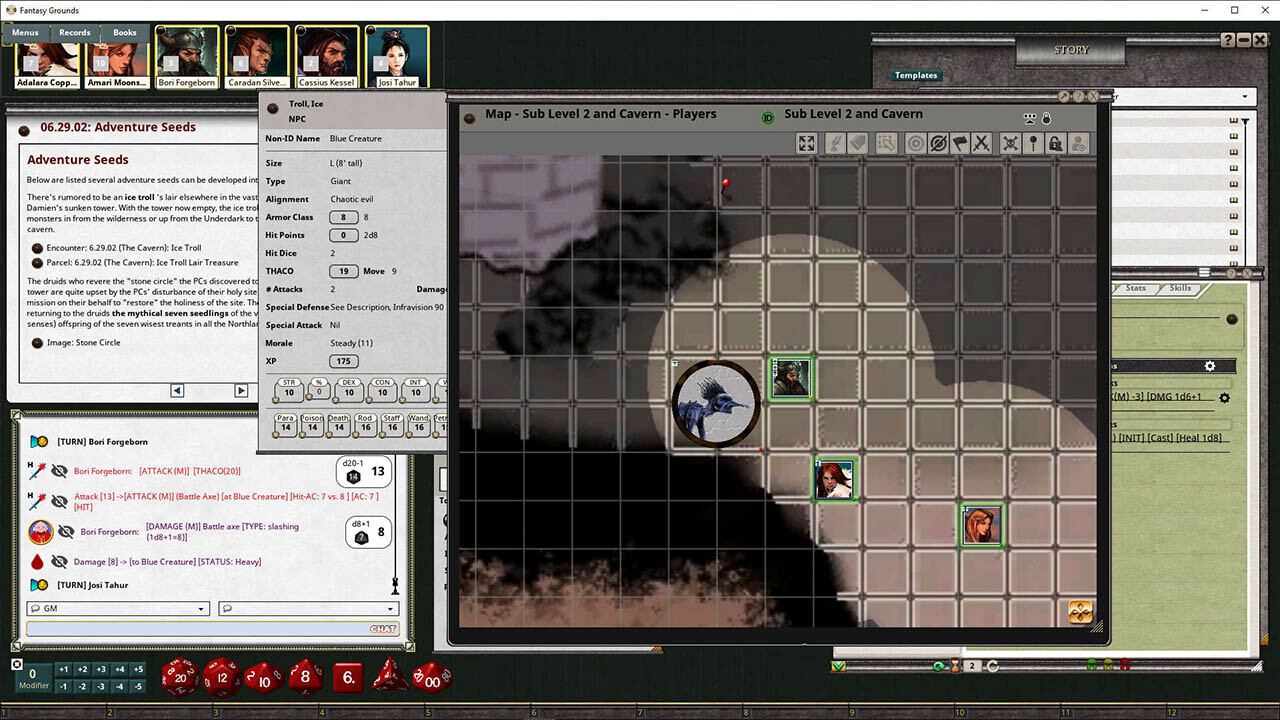Roll the red d20 die
The height and width of the screenshot is (720, 1280).
click(180, 677)
